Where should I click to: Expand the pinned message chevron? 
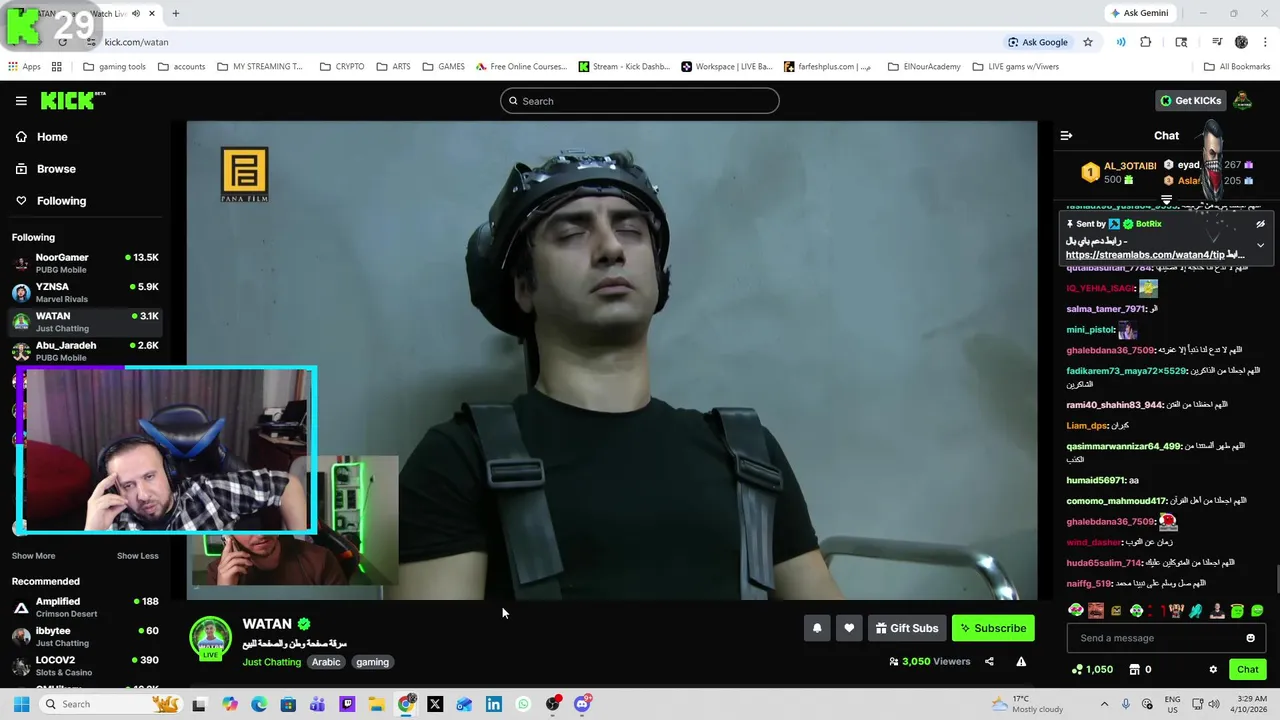[x=1260, y=245]
